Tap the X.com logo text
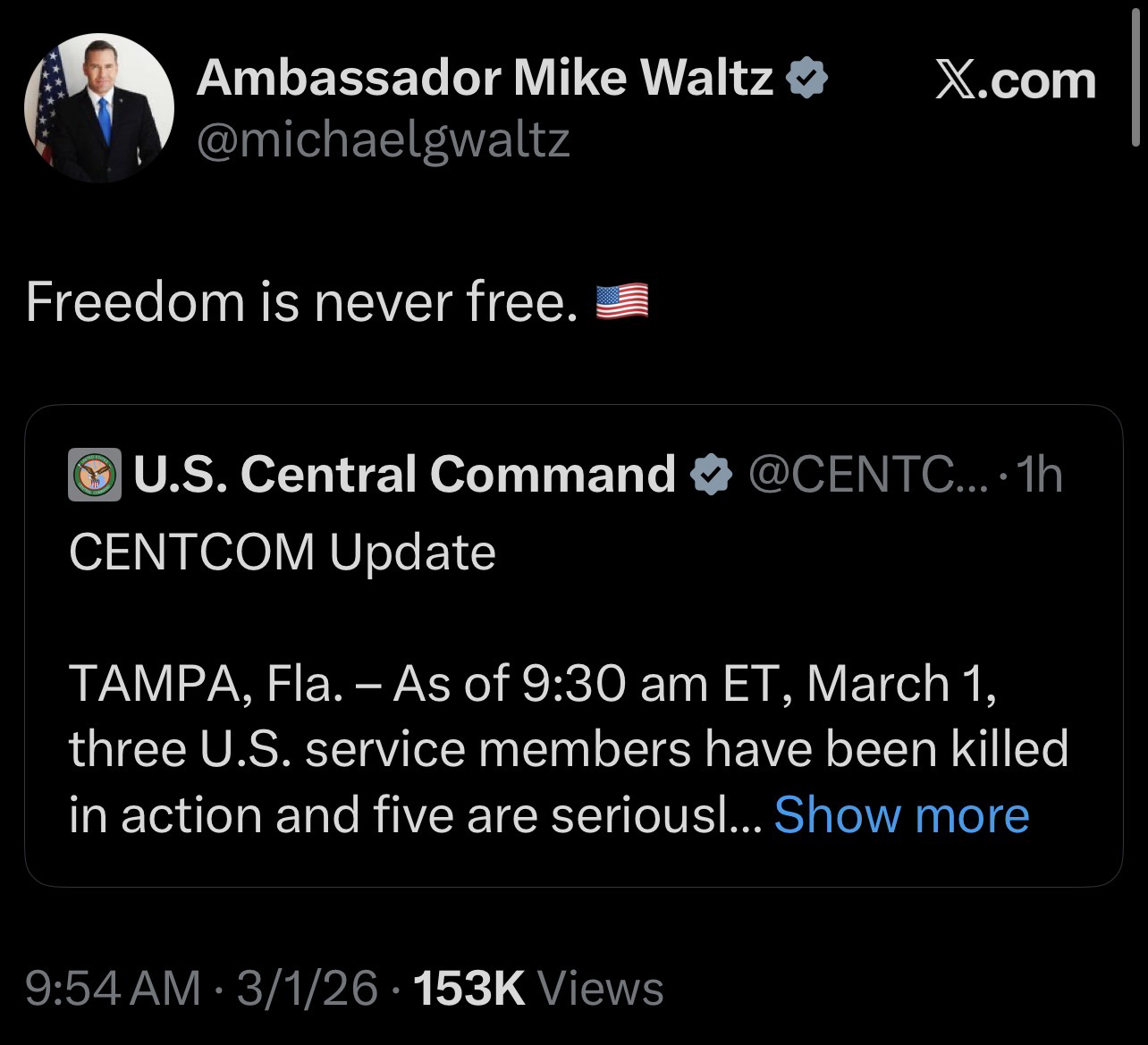1148x1045 pixels. pyautogui.click(x=1016, y=81)
